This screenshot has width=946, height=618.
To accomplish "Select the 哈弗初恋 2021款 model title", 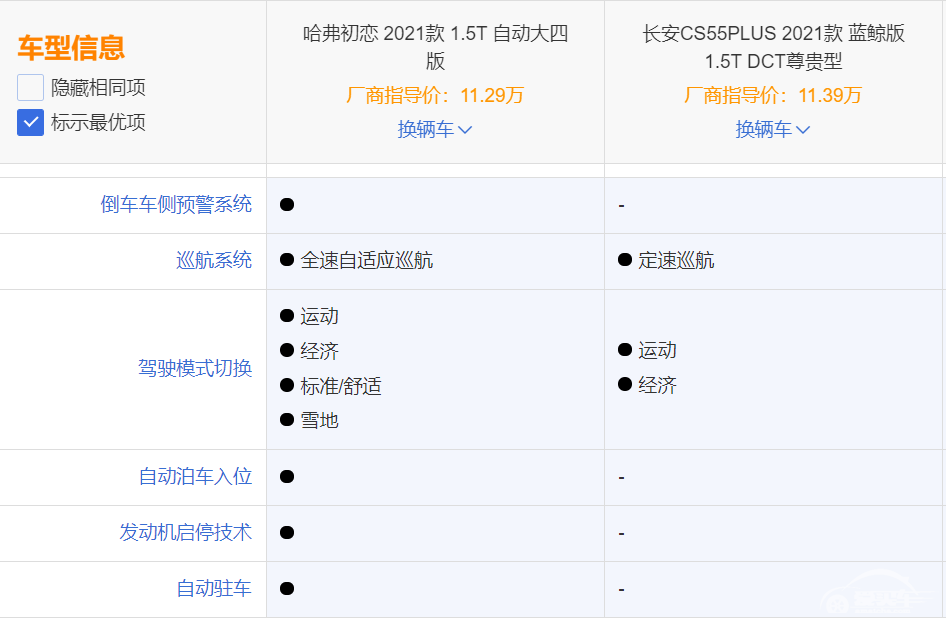I will click(435, 47).
